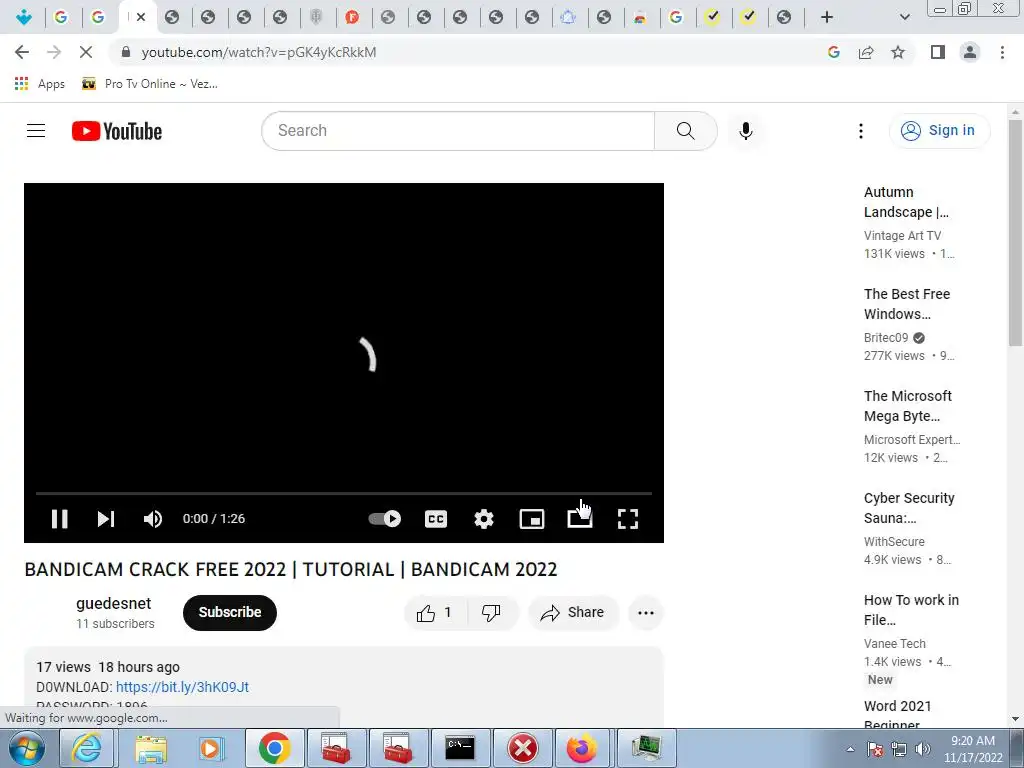This screenshot has width=1024, height=768.
Task: Open Apps bookmarks shortcut
Action: [40, 84]
